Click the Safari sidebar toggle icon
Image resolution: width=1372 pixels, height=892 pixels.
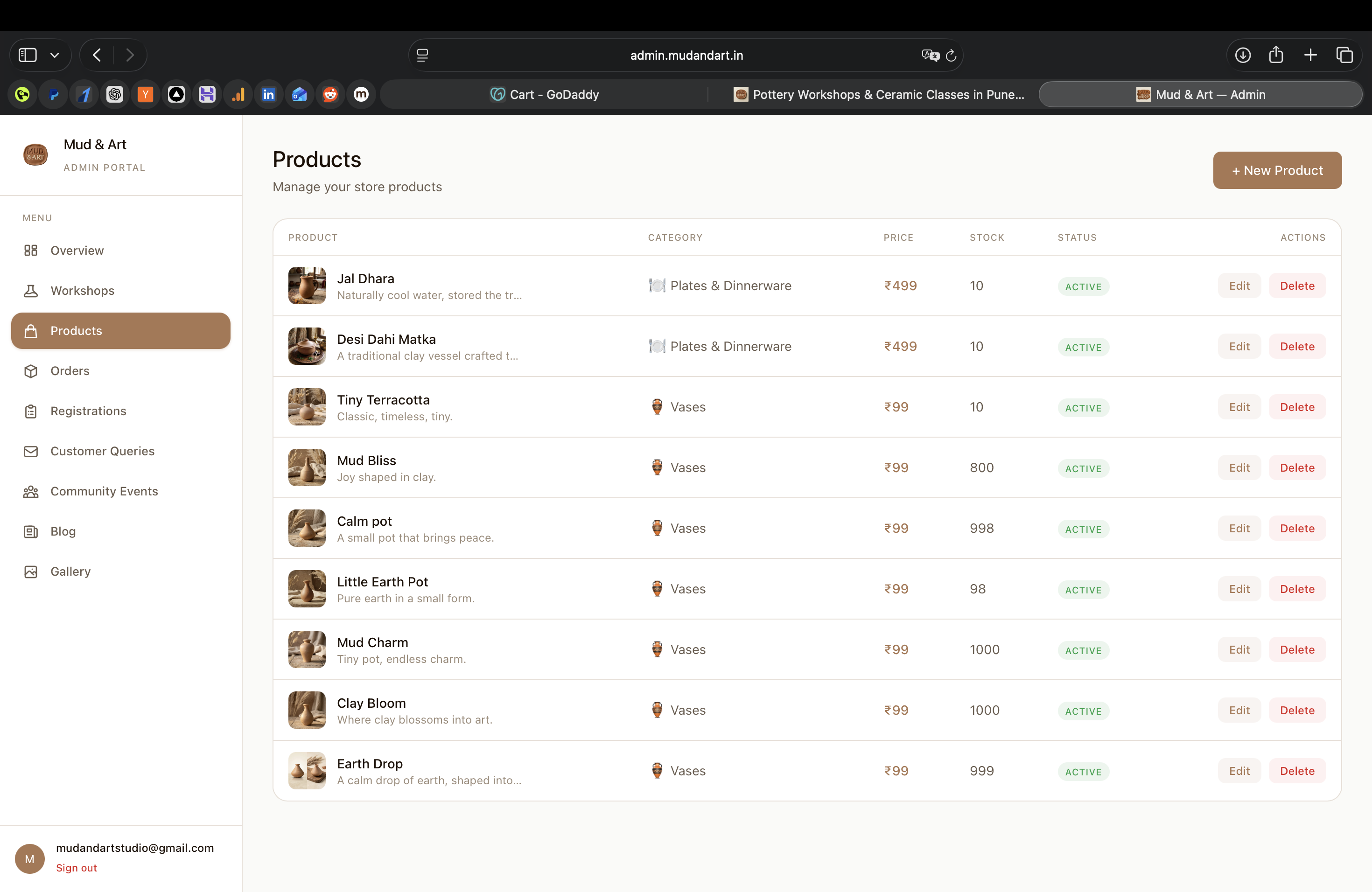pos(28,56)
